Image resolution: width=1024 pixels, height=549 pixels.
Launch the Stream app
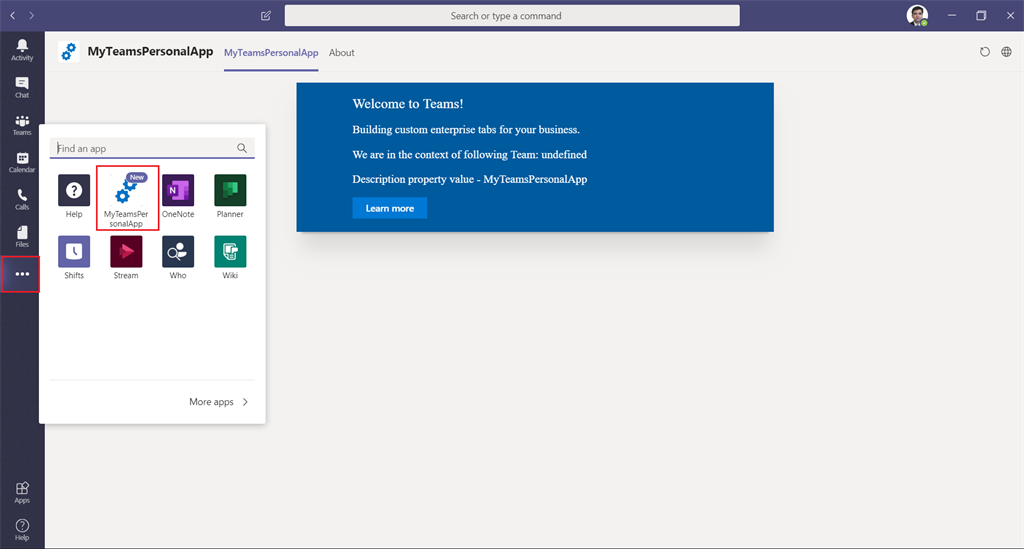click(126, 257)
